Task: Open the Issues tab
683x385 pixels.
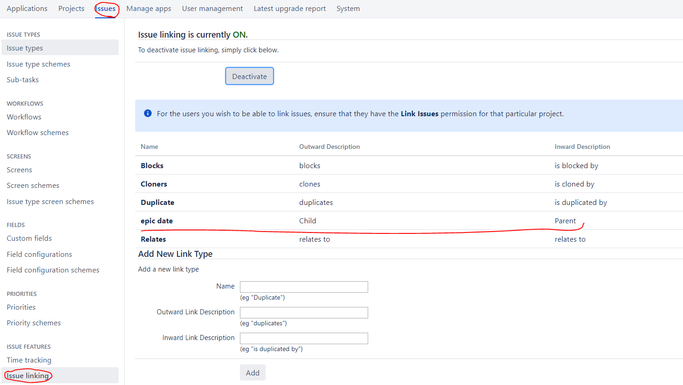Action: (106, 9)
